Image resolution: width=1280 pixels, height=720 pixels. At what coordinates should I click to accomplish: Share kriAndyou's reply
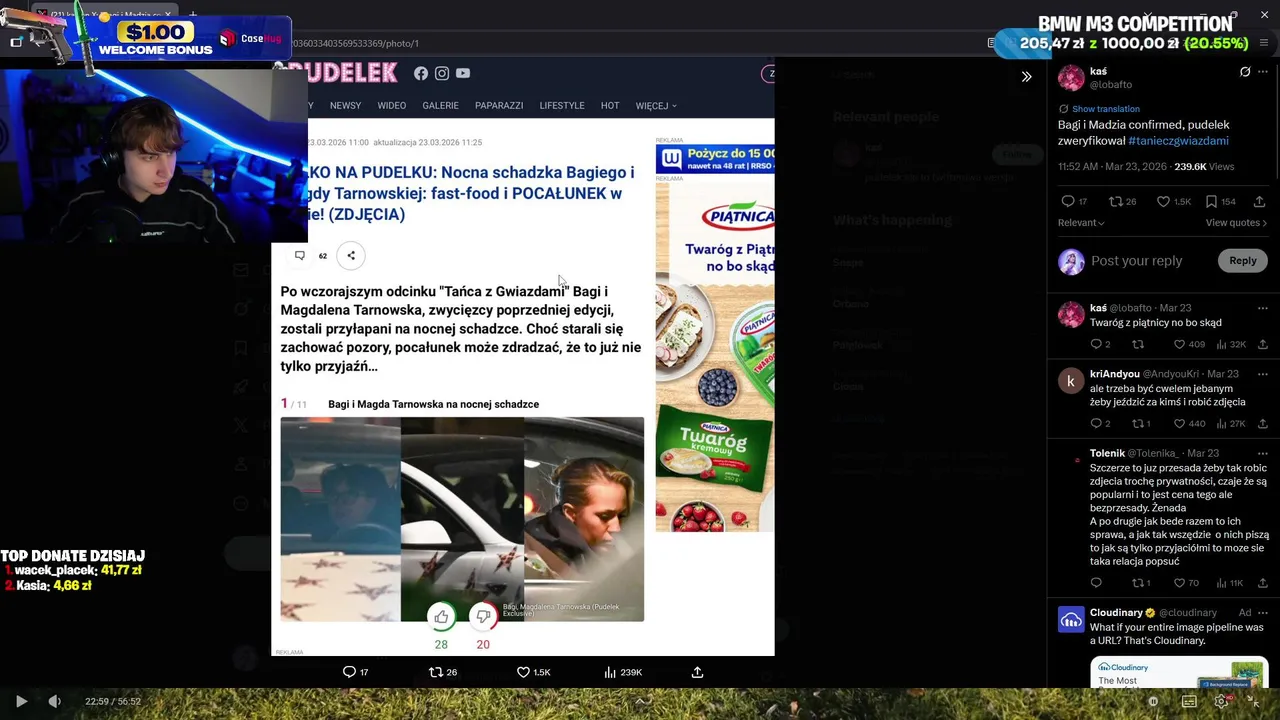[1262, 424]
